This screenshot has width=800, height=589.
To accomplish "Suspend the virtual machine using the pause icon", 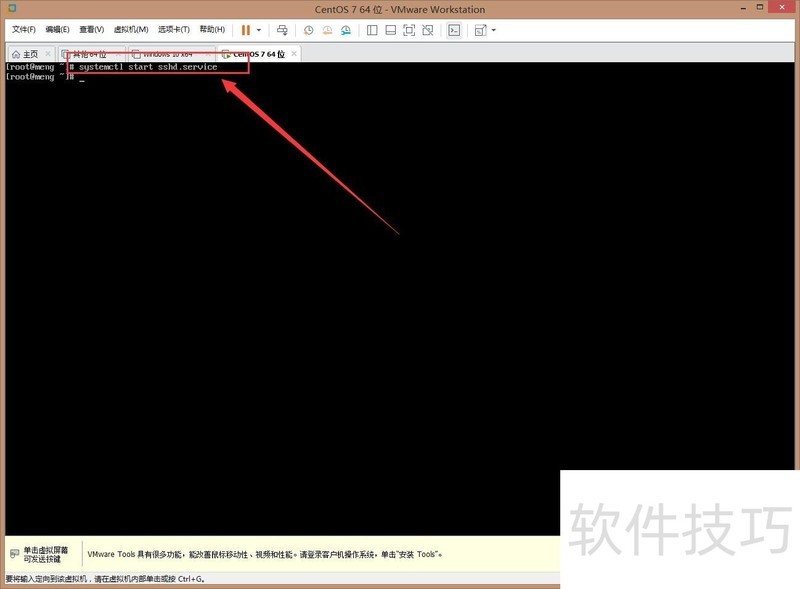I will [244, 30].
